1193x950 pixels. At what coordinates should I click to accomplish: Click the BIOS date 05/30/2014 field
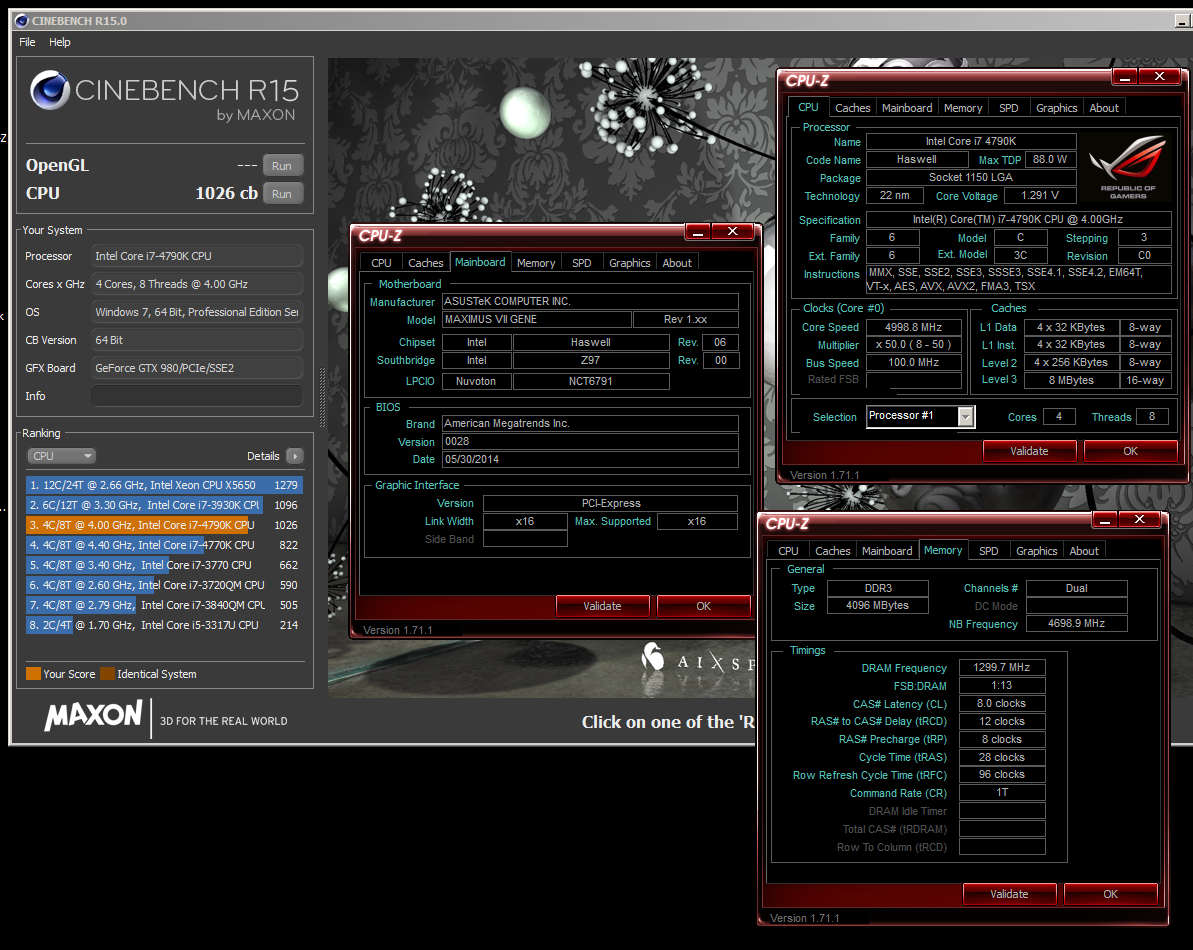tap(590, 459)
